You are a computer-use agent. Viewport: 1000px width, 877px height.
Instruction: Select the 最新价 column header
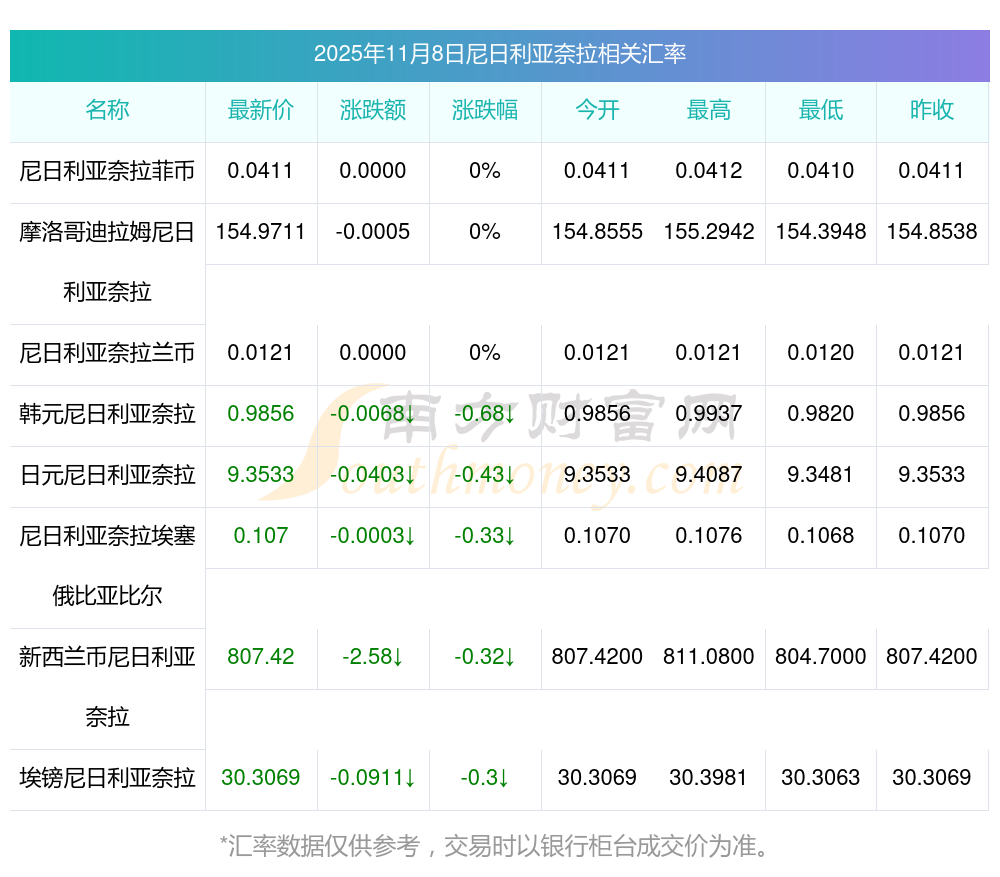261,111
